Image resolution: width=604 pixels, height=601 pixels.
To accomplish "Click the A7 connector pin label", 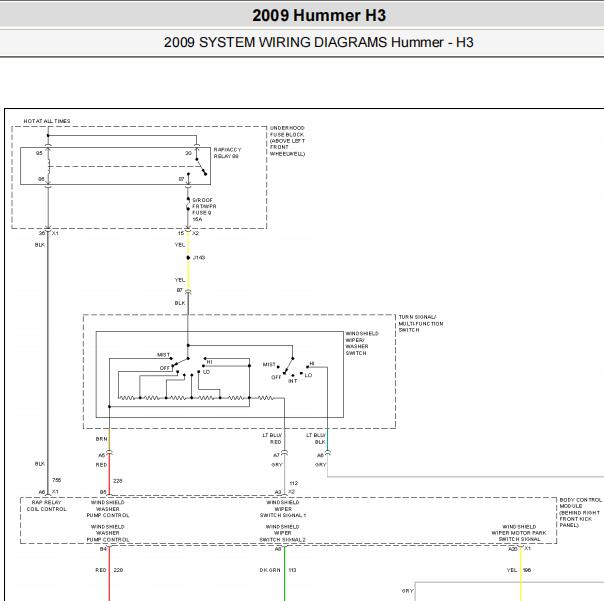I will 276,455.
